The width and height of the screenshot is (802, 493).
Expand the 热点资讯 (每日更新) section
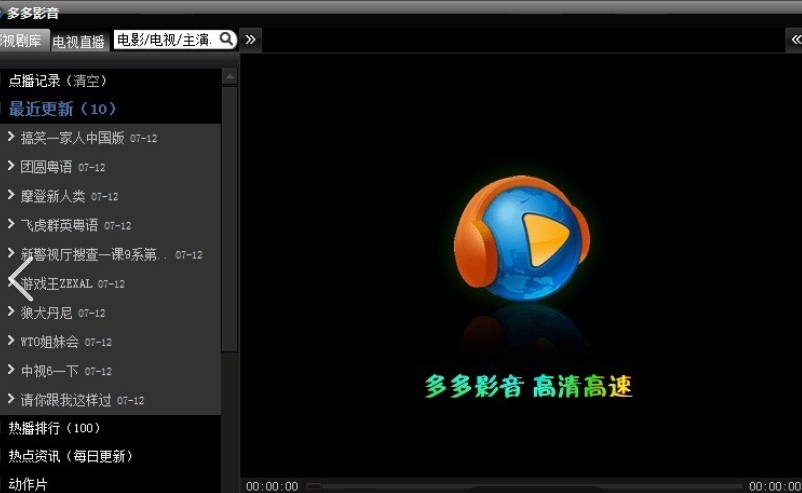pyautogui.click(x=71, y=456)
